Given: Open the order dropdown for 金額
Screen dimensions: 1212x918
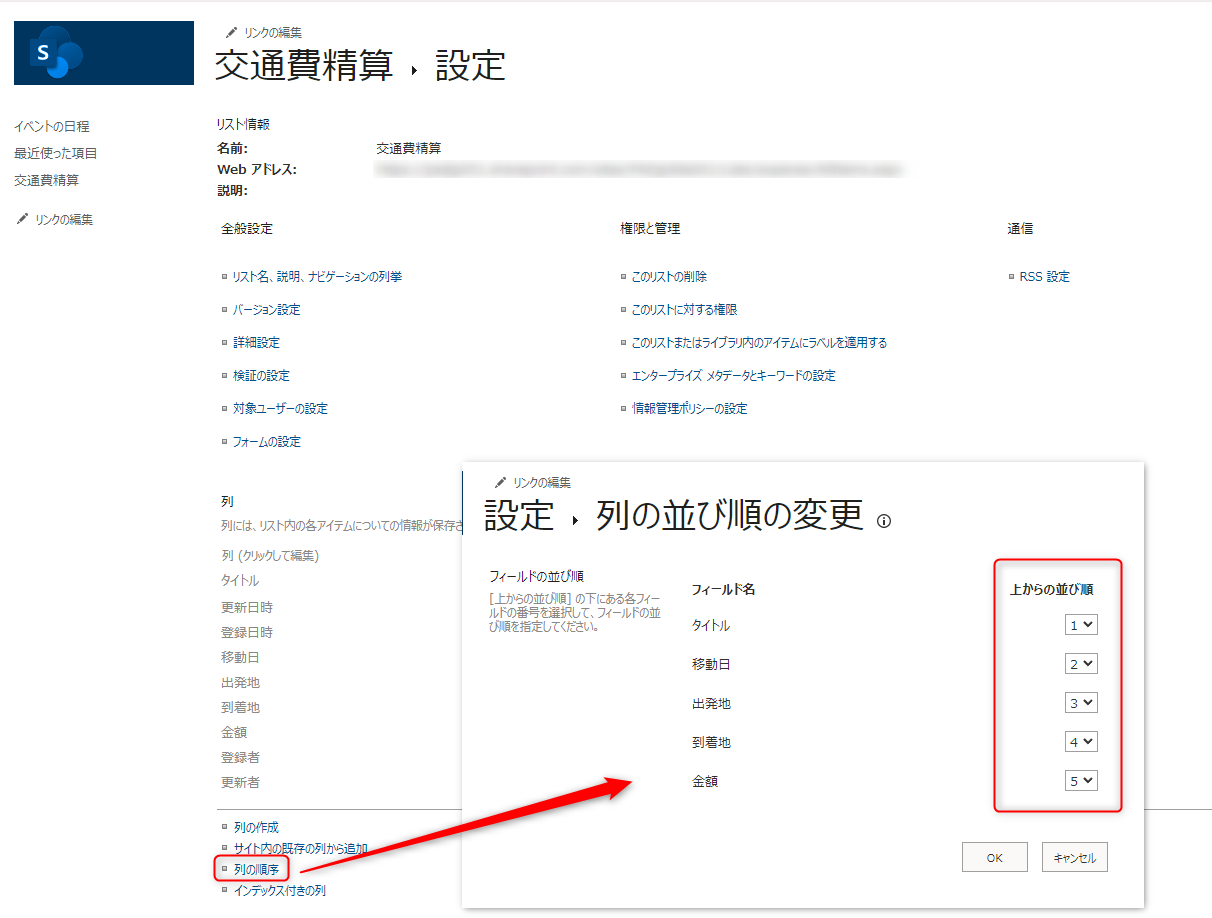Looking at the screenshot, I should pos(1081,781).
